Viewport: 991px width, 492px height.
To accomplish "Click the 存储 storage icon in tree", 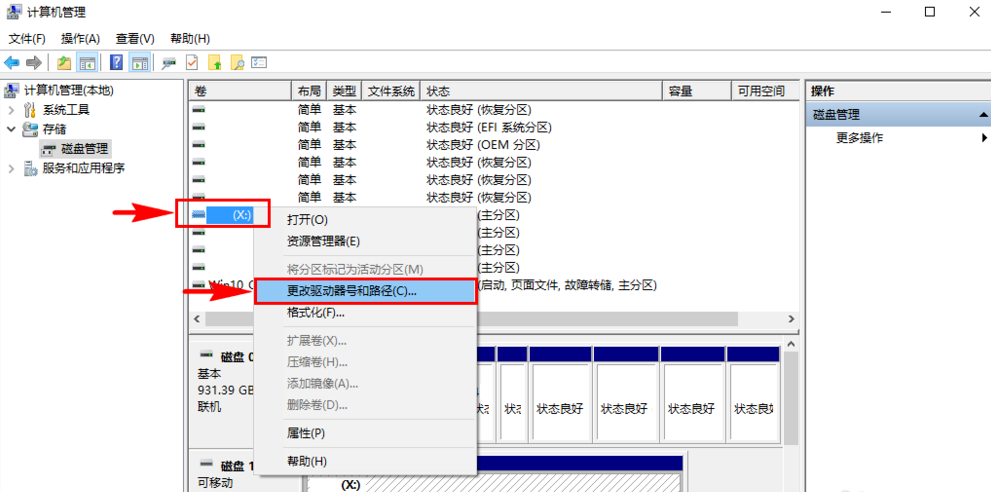I will 30,130.
